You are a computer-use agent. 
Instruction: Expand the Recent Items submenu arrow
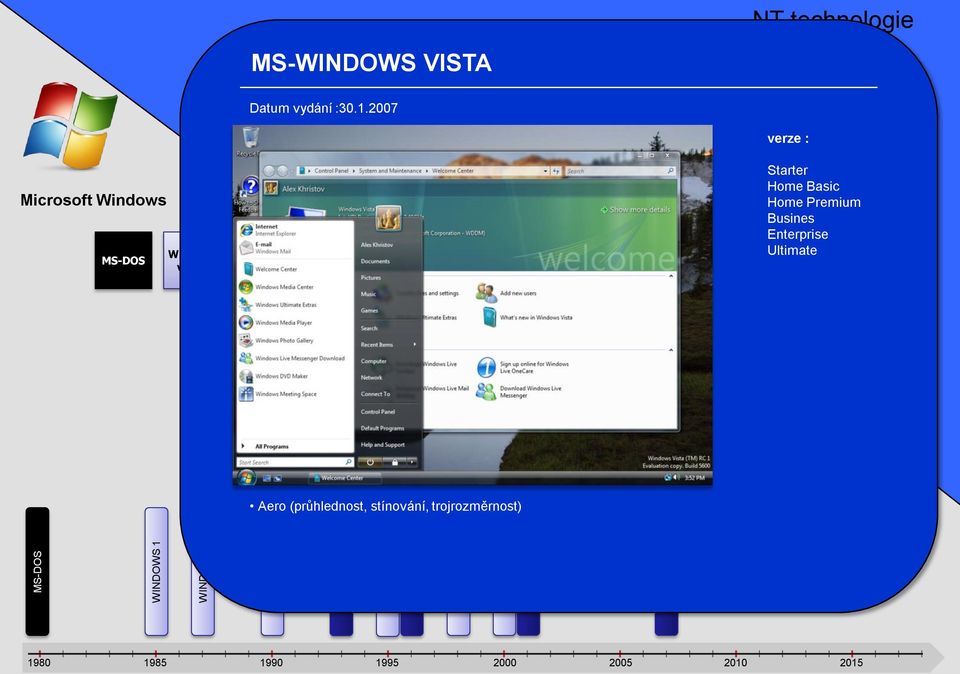coord(414,344)
